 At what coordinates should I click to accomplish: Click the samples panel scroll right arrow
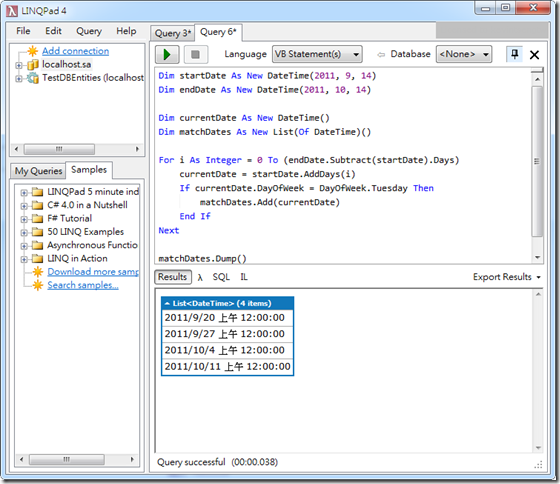132,459
